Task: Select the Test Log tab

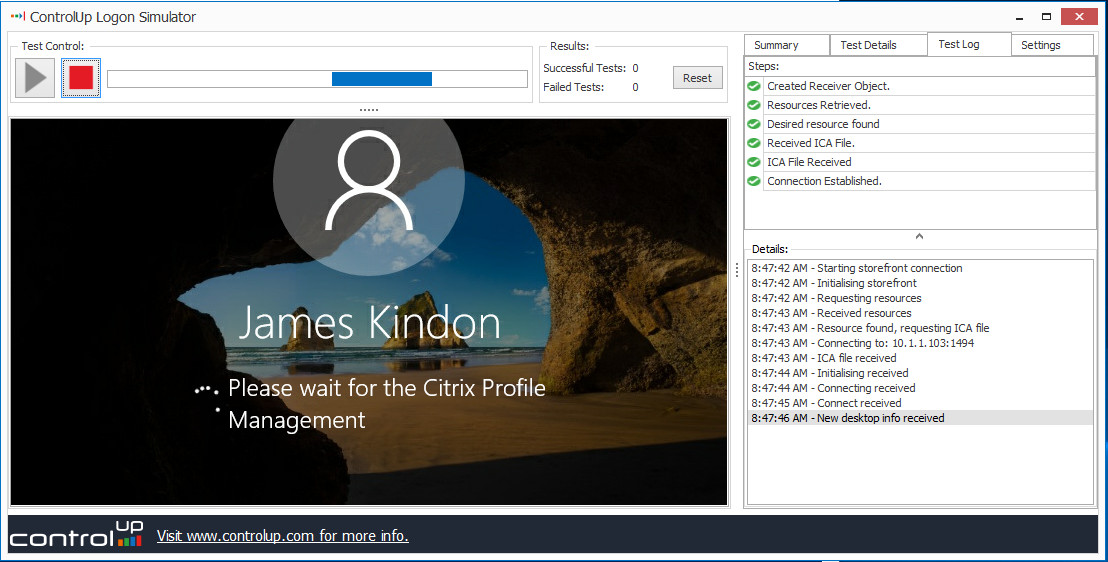Action: coord(969,44)
